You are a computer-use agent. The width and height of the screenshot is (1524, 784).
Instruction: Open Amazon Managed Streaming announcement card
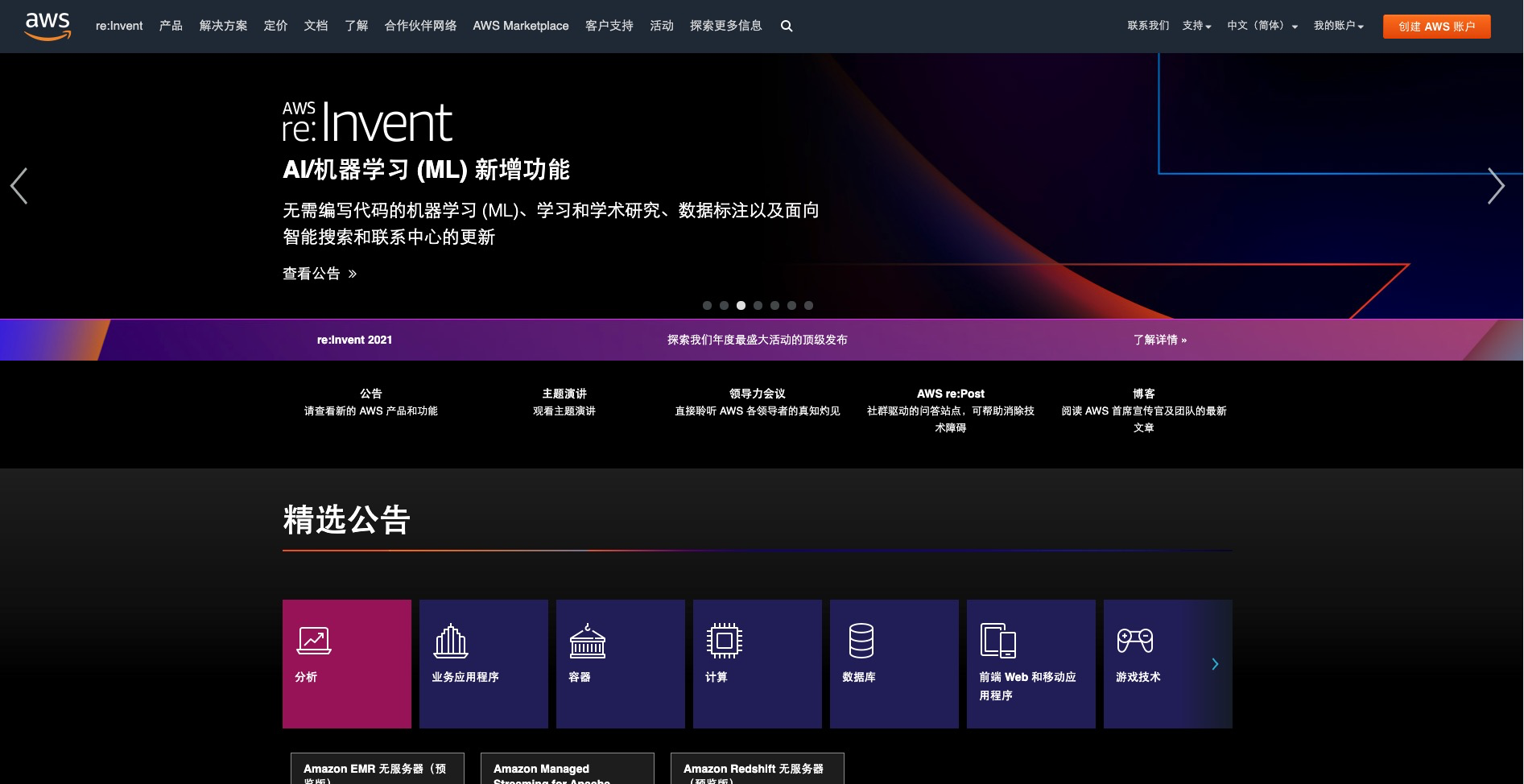pos(568,769)
